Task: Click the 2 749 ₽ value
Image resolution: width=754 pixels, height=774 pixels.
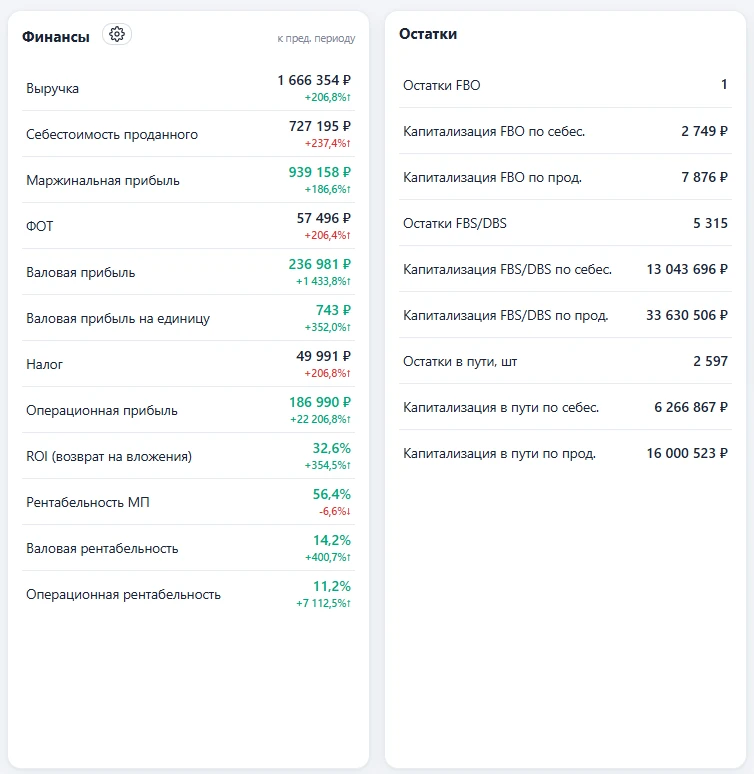Action: click(705, 131)
